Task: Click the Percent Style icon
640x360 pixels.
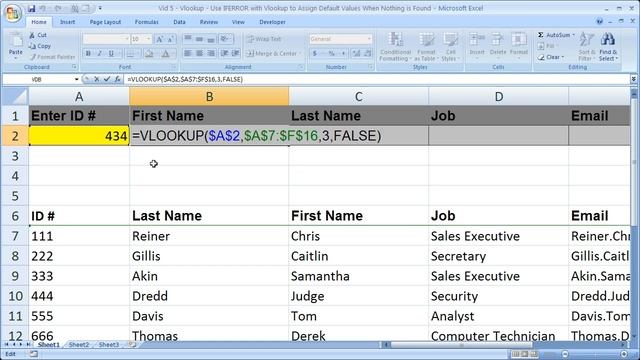Action: tap(331, 53)
